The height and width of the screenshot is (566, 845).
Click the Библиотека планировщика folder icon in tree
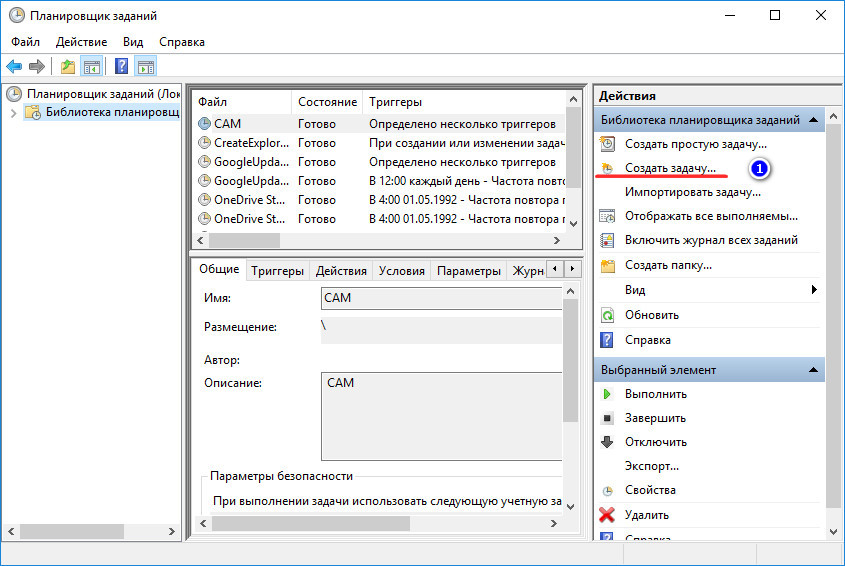[x=33, y=112]
